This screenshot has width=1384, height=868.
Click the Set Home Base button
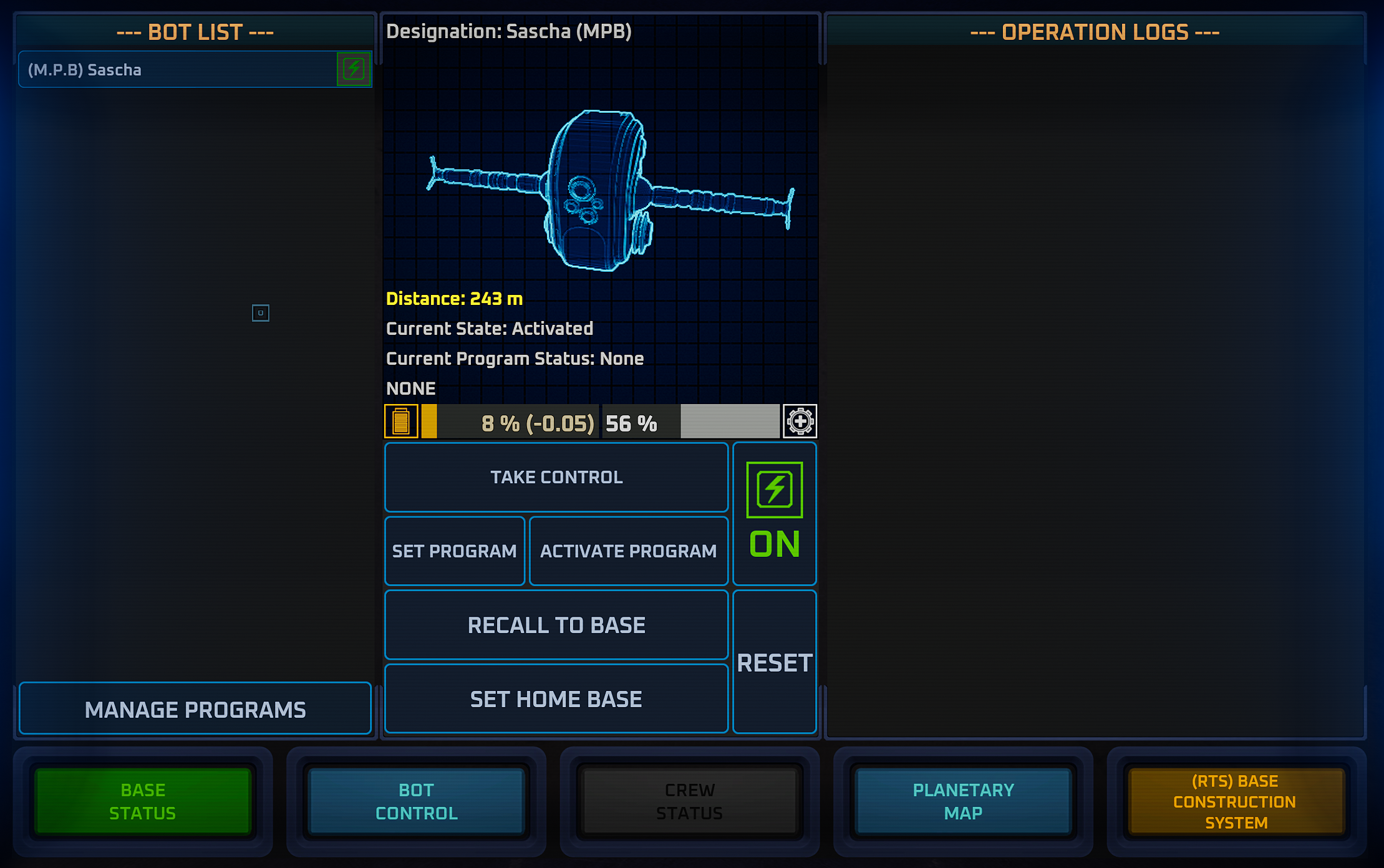tap(556, 699)
